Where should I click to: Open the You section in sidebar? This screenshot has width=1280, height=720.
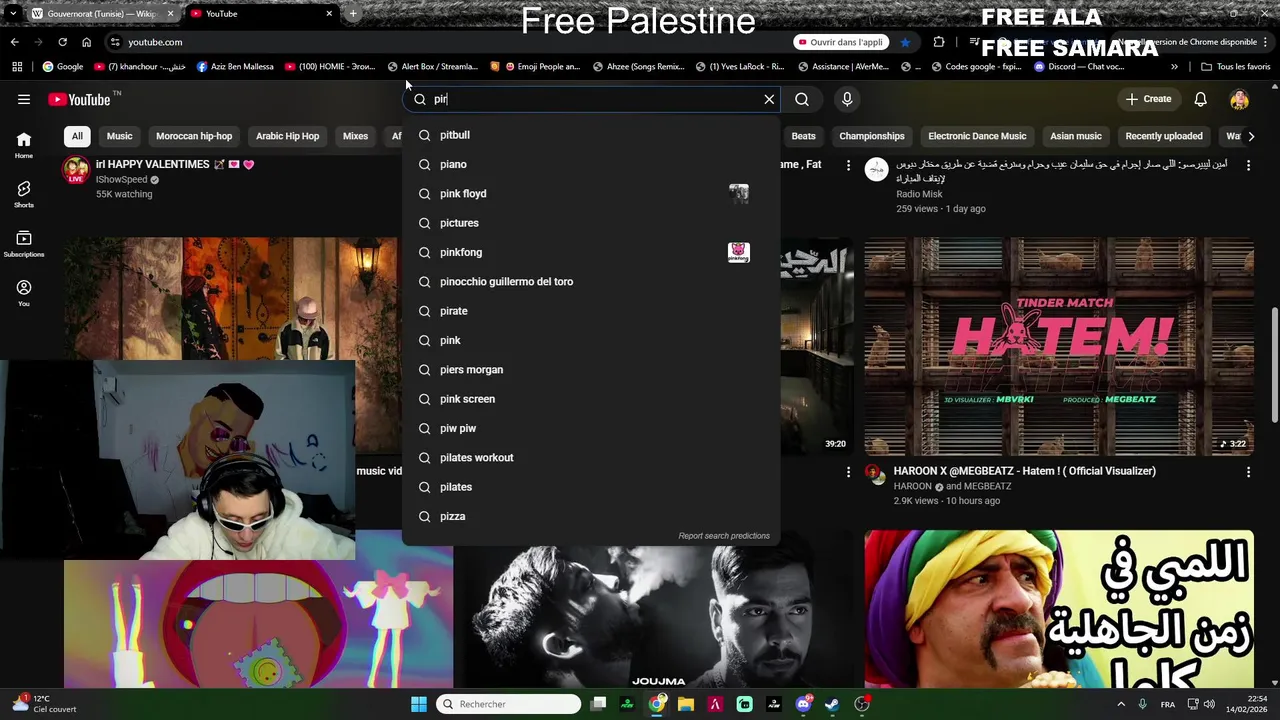[x=24, y=293]
